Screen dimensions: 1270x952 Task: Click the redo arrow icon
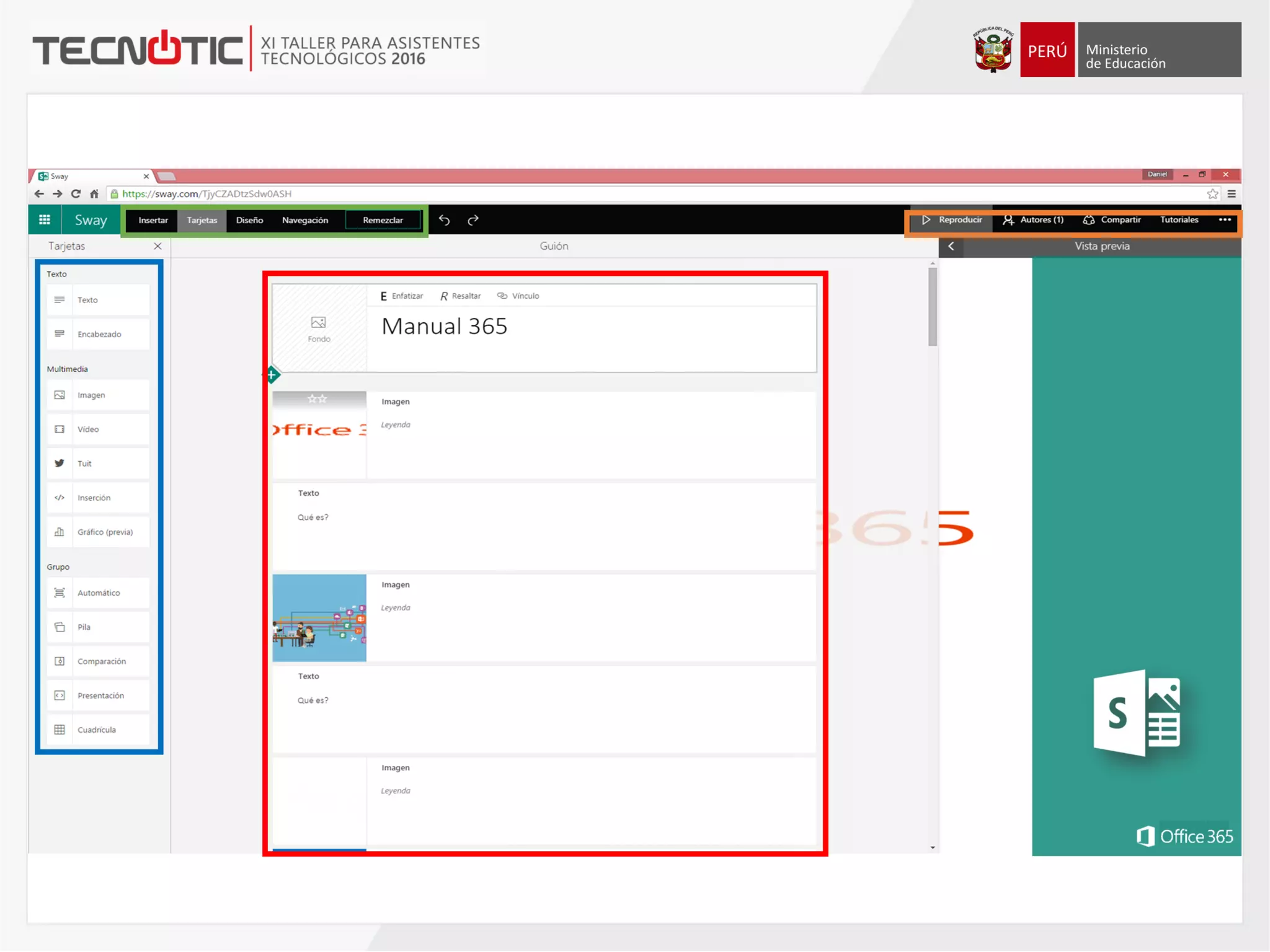473,220
